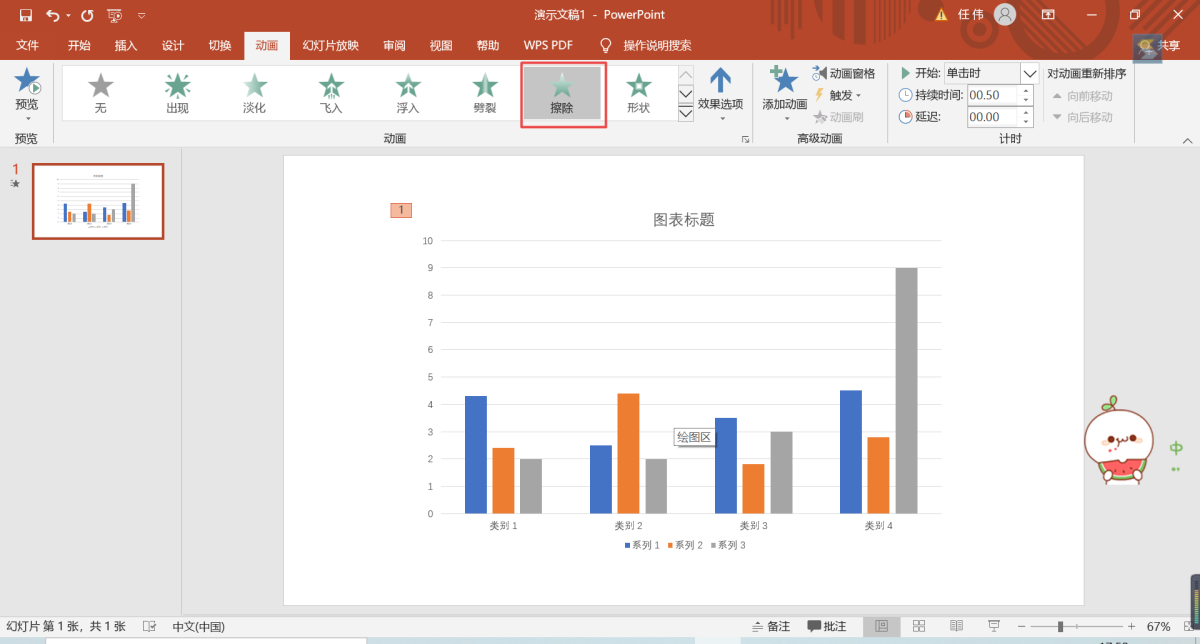Expand the animation gallery more arrow

pos(685,114)
